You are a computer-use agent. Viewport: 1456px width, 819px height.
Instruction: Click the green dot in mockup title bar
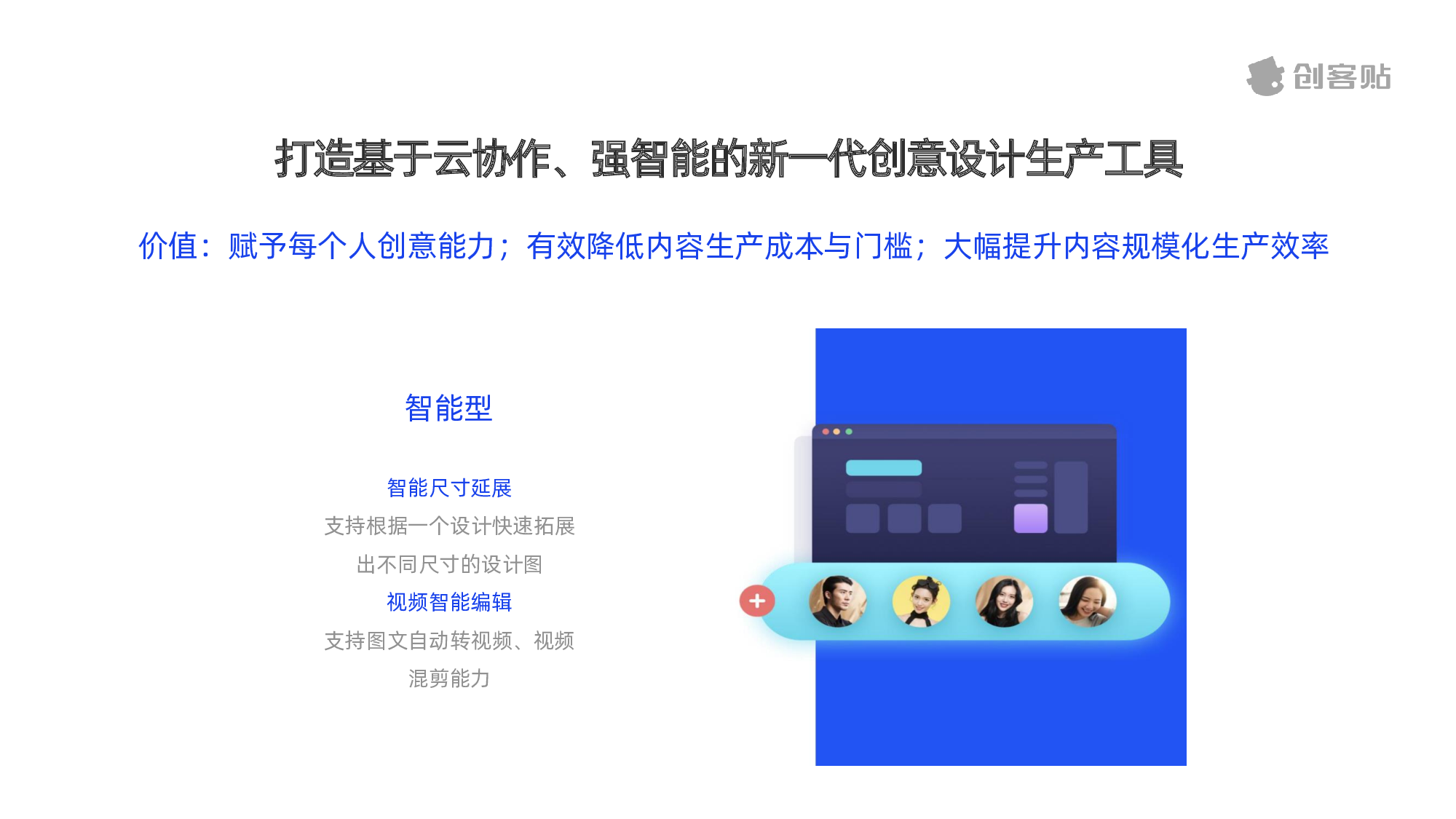tap(849, 432)
